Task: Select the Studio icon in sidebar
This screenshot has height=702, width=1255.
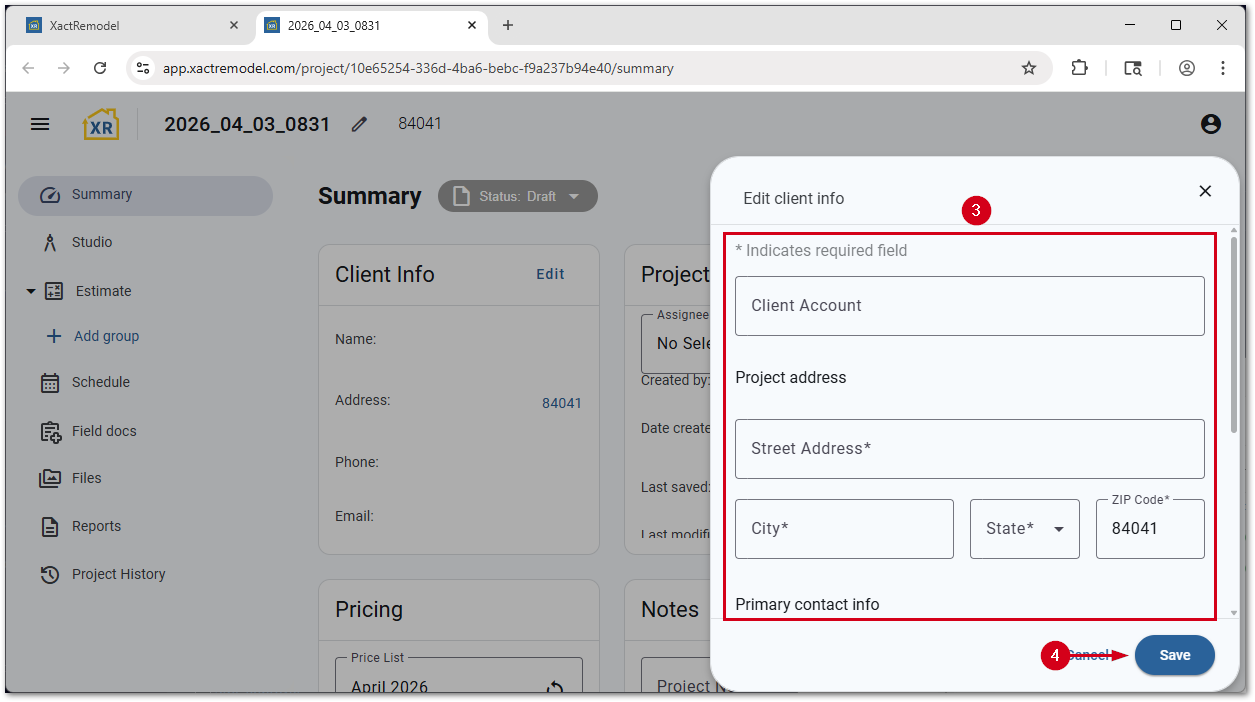Action: [49, 242]
